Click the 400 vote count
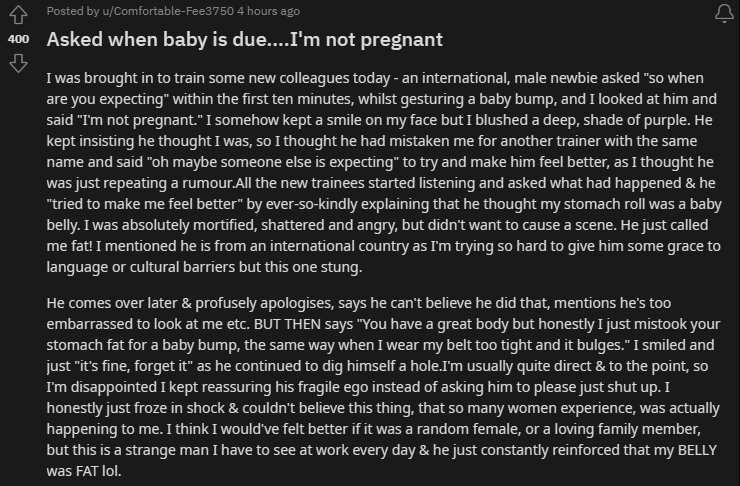 [18, 39]
